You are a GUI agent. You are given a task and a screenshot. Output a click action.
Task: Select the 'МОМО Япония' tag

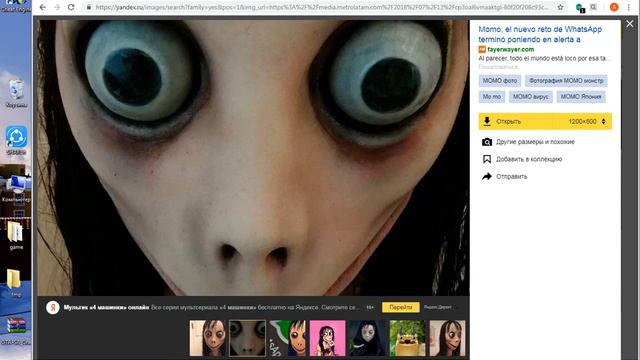581,97
